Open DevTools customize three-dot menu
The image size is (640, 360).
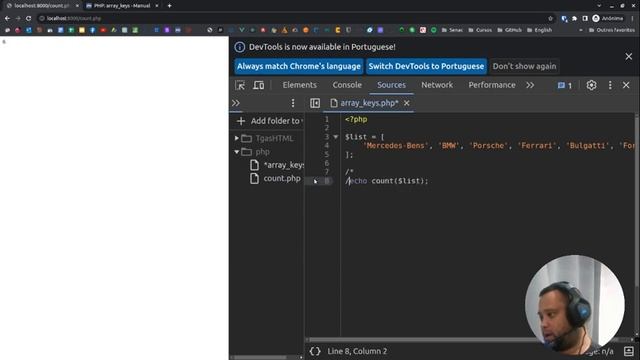pyautogui.click(x=610, y=85)
